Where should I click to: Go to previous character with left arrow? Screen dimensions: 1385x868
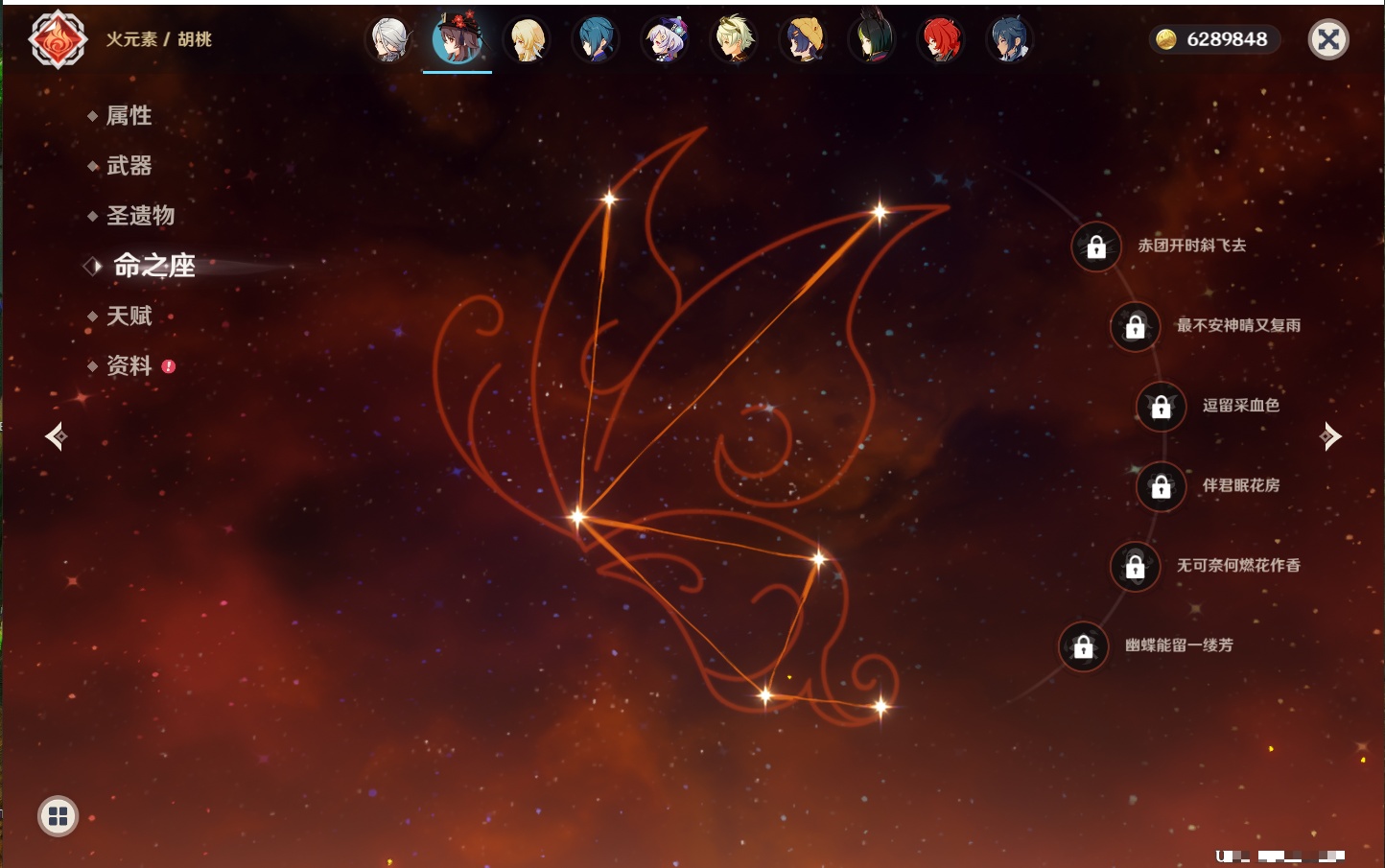coord(56,436)
